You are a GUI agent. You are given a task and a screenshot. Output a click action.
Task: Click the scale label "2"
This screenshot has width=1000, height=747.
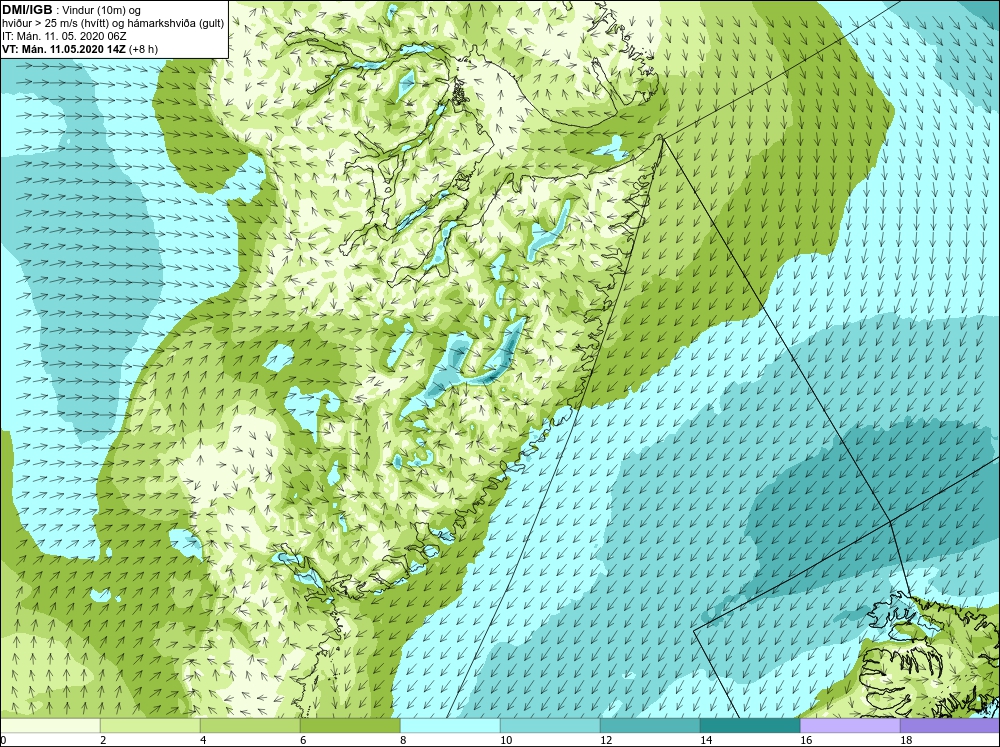[x=101, y=740]
